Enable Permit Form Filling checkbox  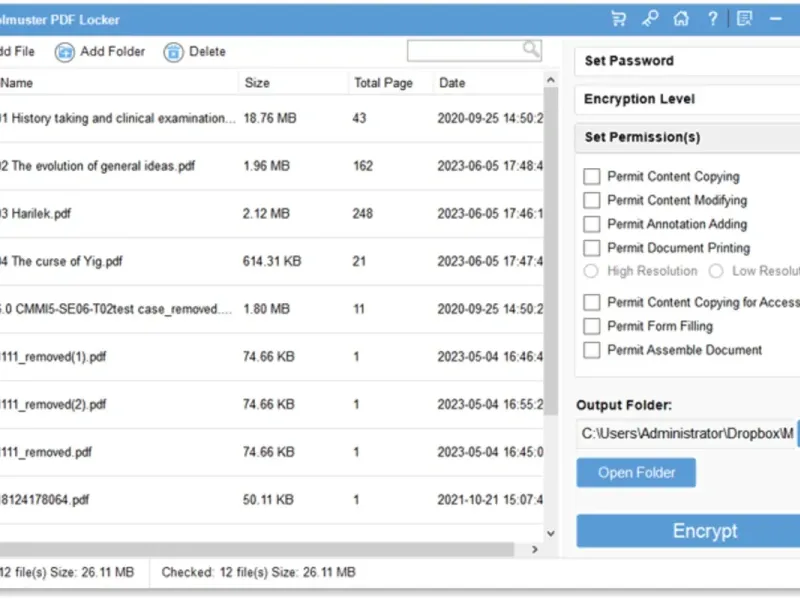[x=592, y=326]
